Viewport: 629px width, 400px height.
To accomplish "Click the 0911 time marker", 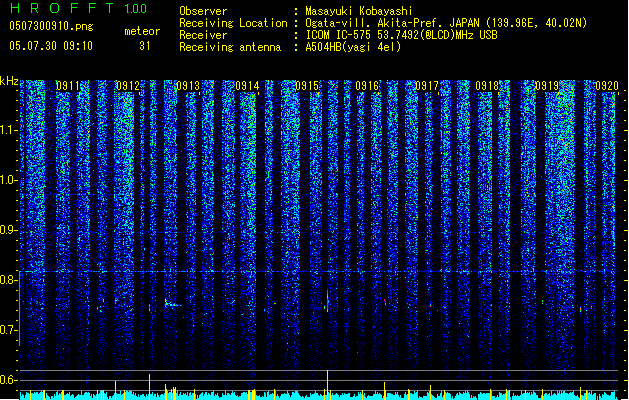I will click(67, 86).
